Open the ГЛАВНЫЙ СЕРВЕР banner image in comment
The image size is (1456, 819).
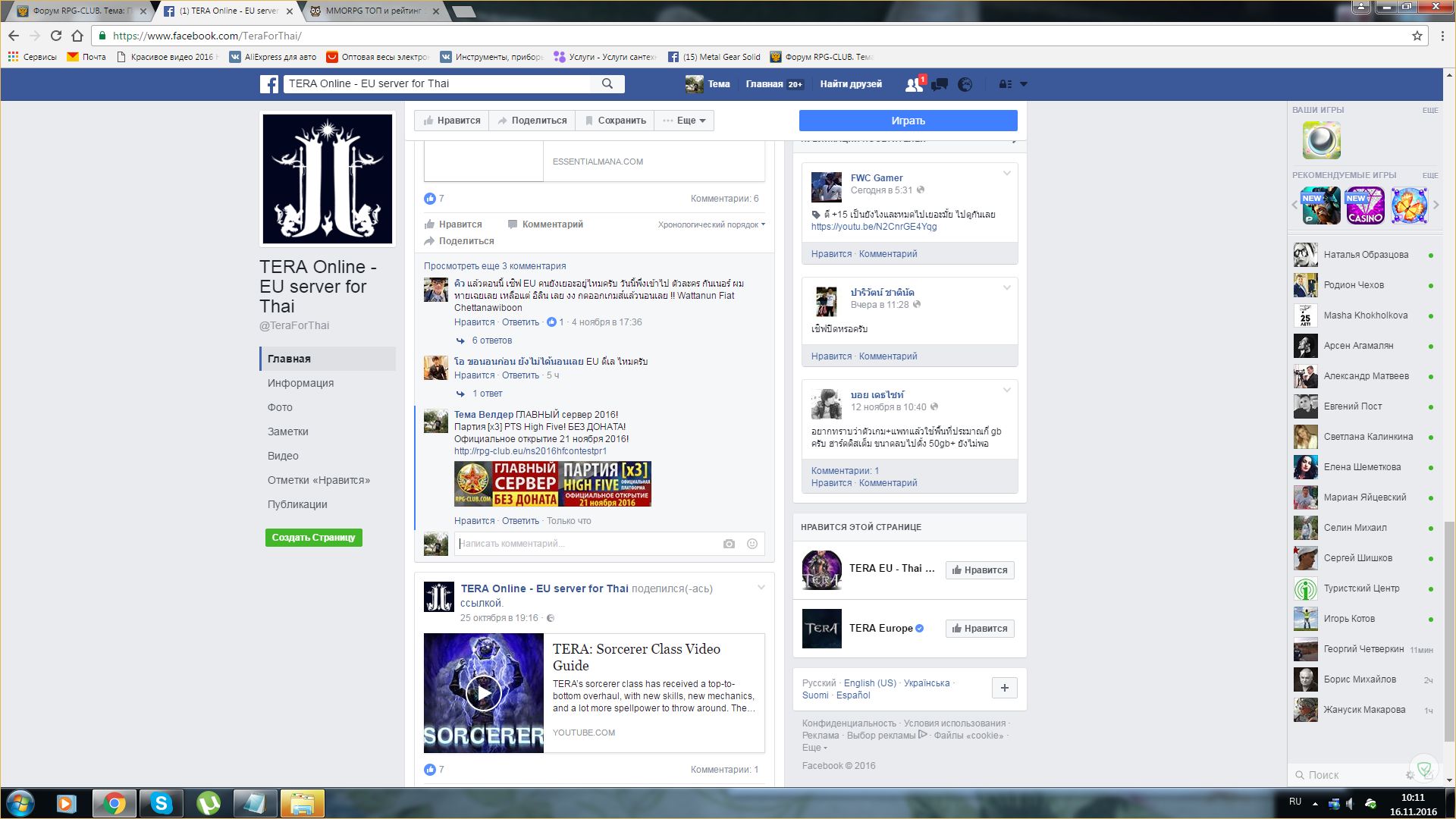point(553,484)
